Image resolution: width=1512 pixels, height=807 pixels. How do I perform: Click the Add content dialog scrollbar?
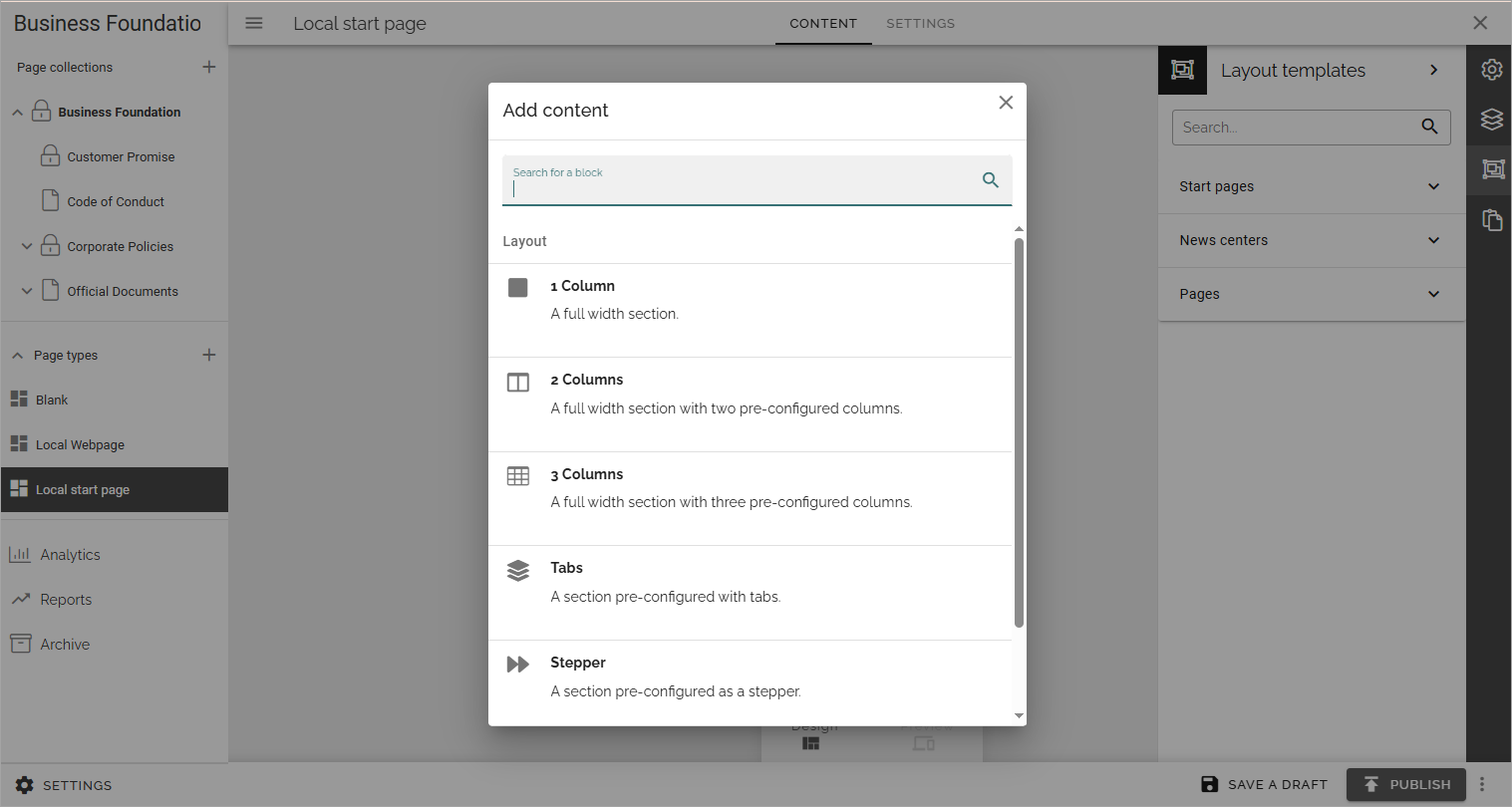[1019, 432]
